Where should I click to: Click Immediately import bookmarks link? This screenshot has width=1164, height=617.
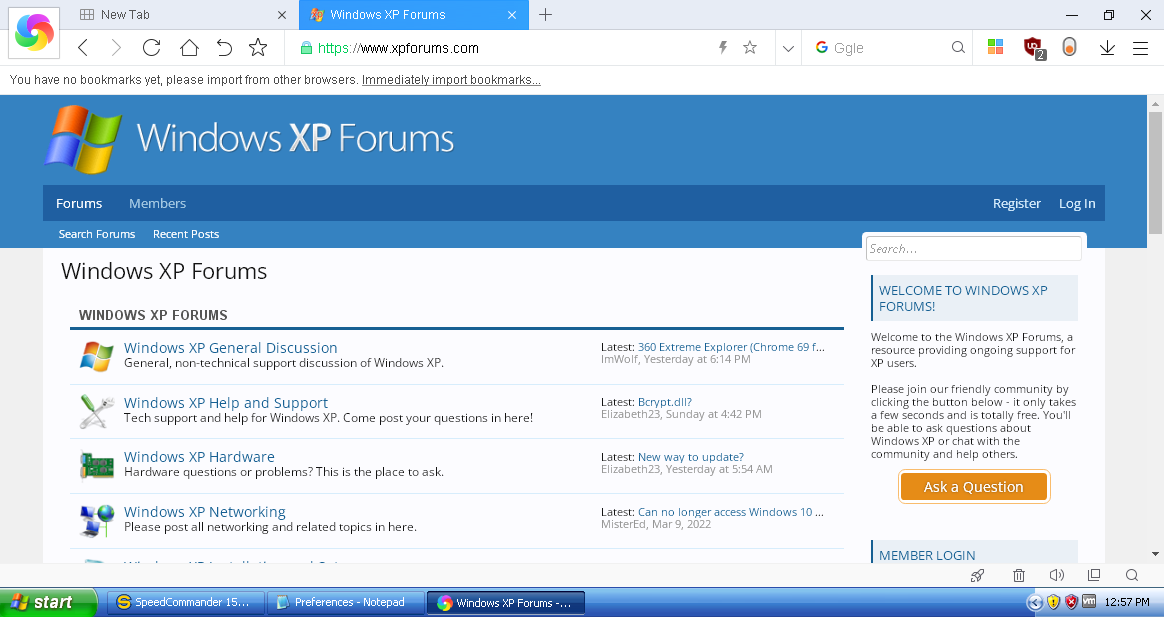pos(451,80)
